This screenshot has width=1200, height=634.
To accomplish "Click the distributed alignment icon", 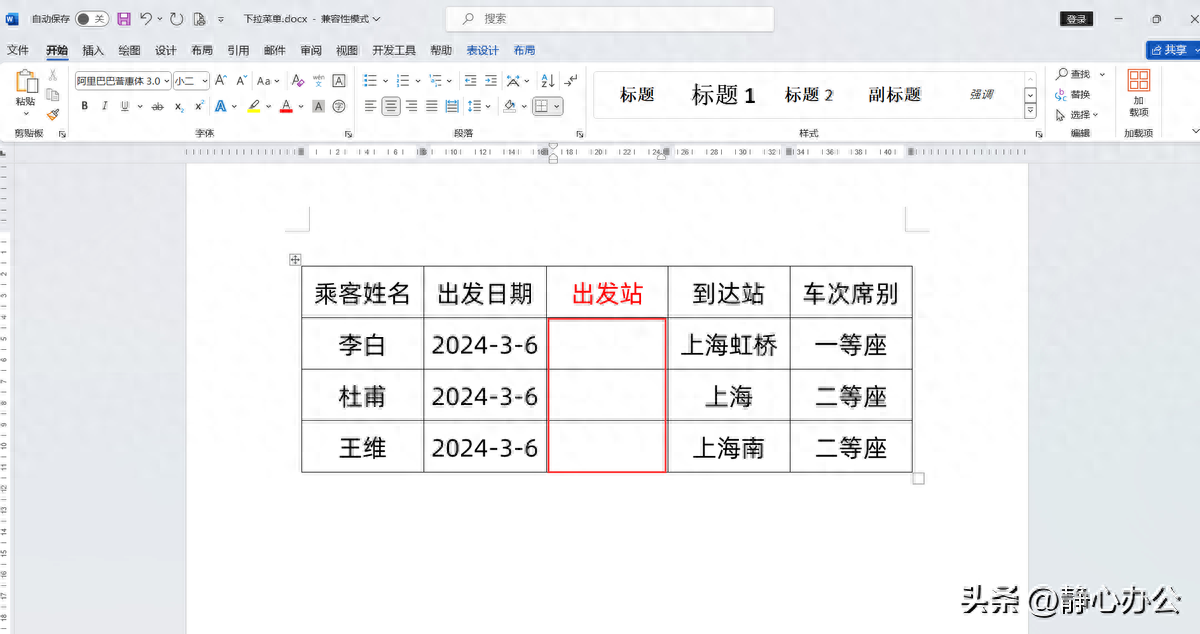I will pyautogui.click(x=452, y=106).
